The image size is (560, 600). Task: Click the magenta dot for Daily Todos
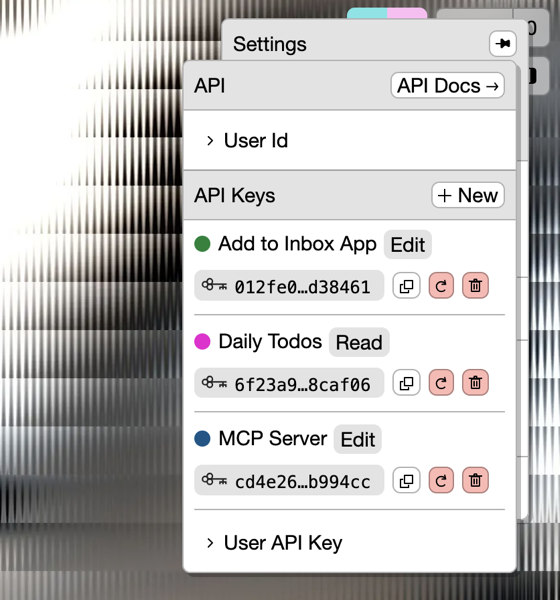[x=202, y=341]
